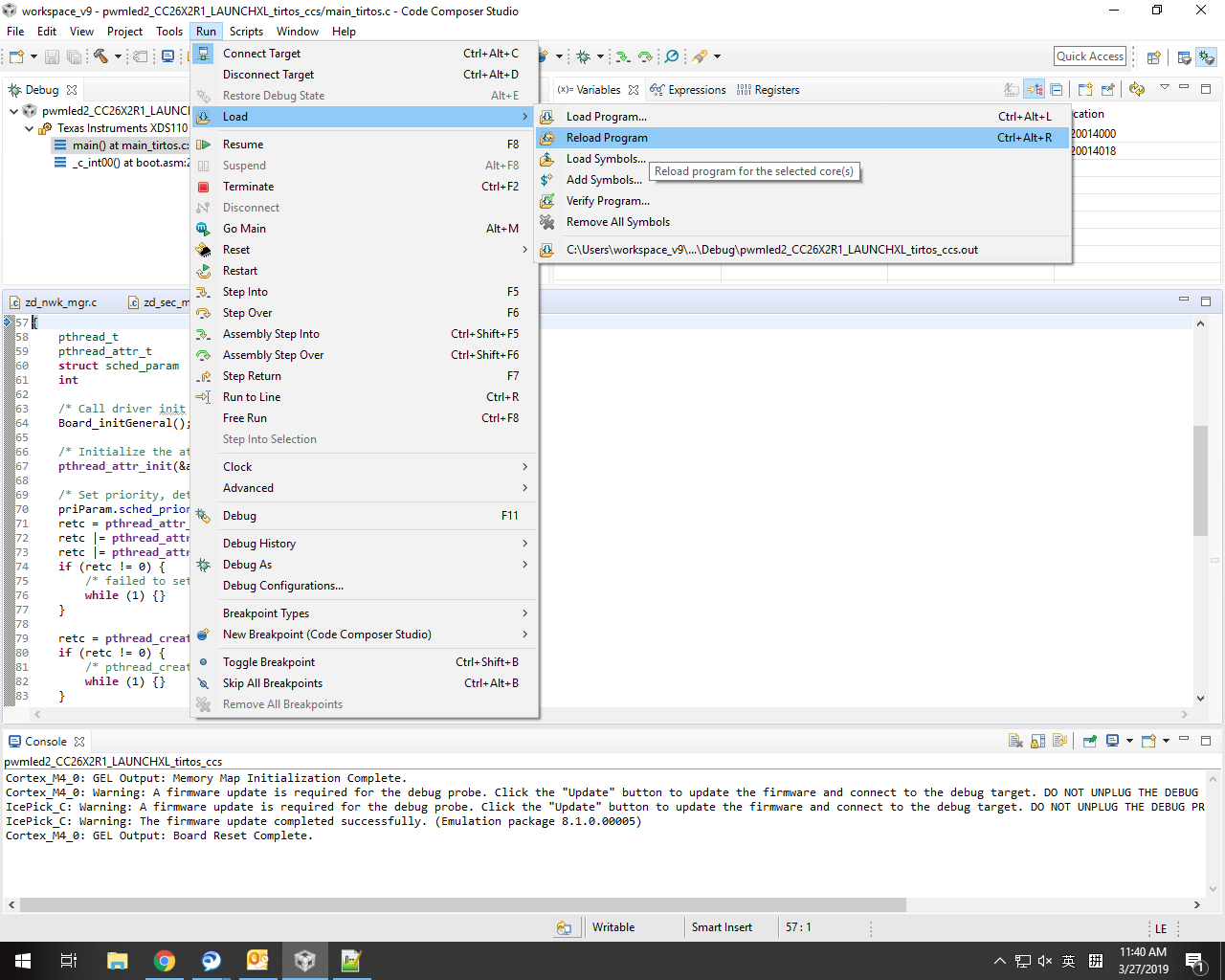Click pin console icon
Image resolution: width=1225 pixels, height=980 pixels.
click(x=1090, y=741)
